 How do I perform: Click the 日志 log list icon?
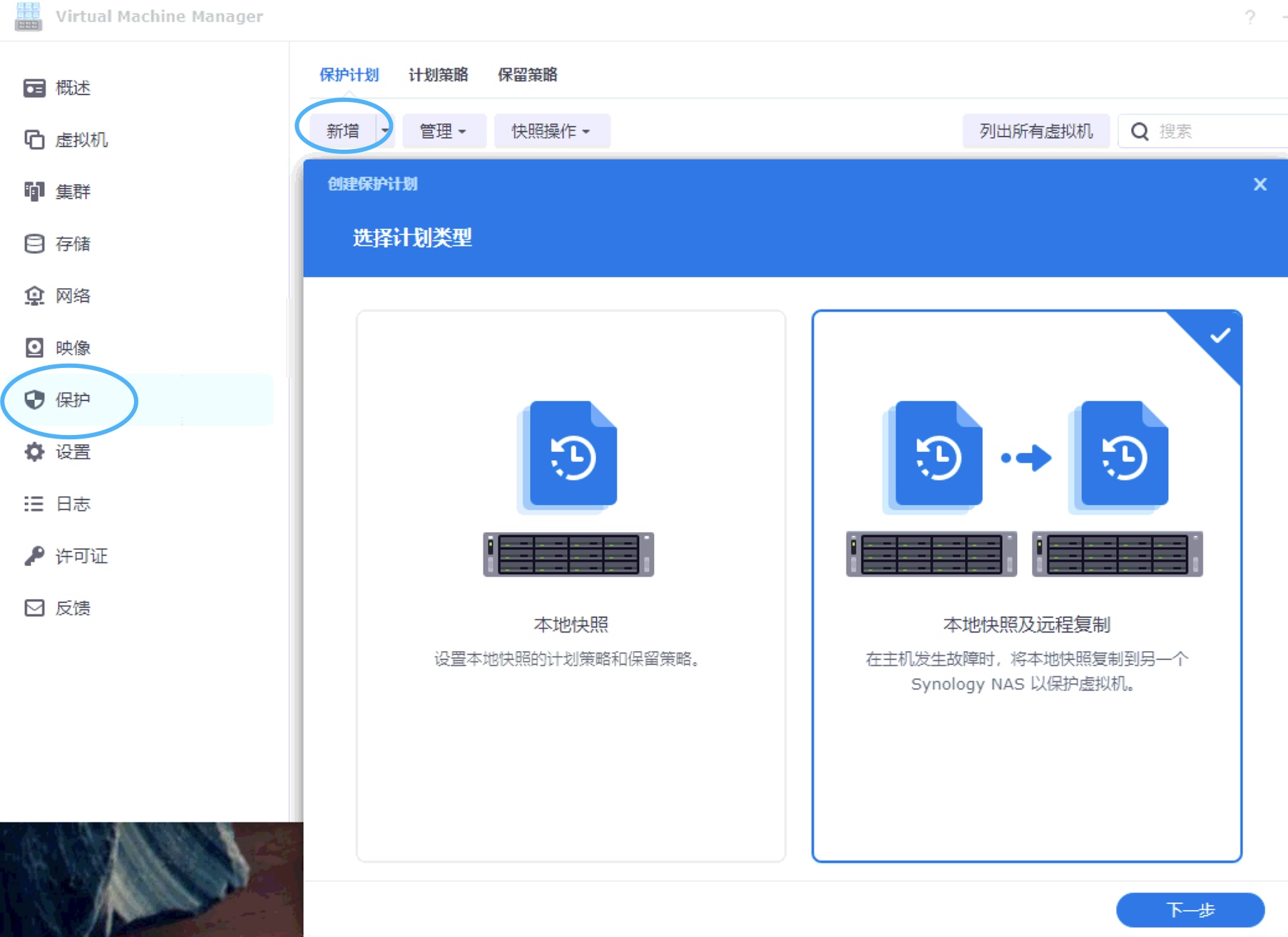34,504
